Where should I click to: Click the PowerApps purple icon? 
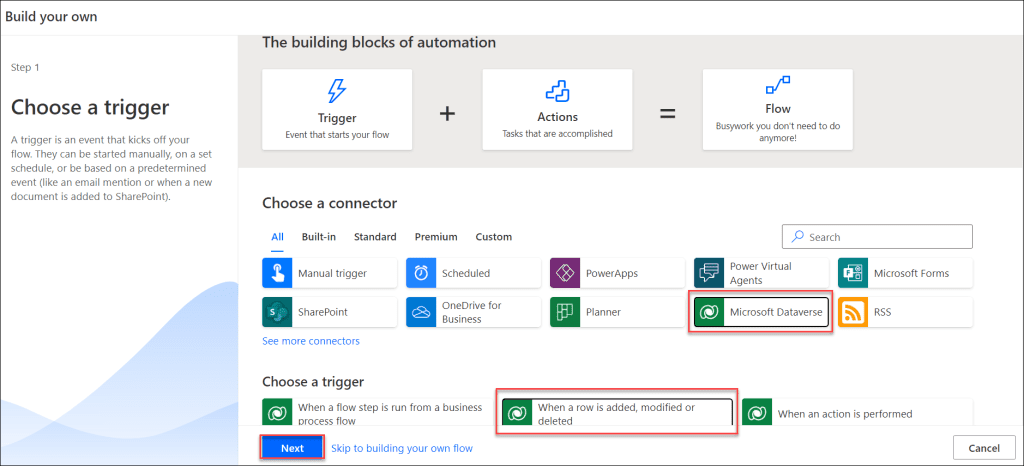[x=564, y=273]
